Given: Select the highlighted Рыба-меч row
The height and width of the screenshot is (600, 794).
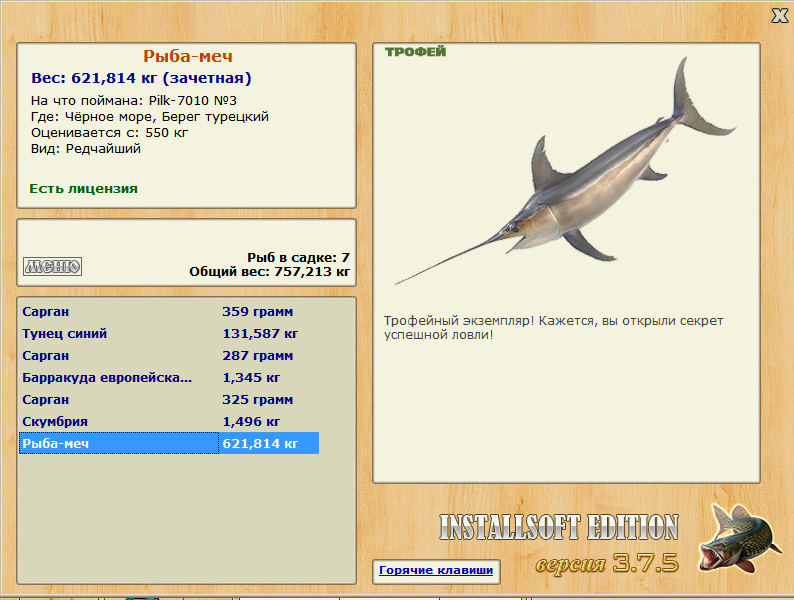Looking at the screenshot, I should [x=170, y=443].
